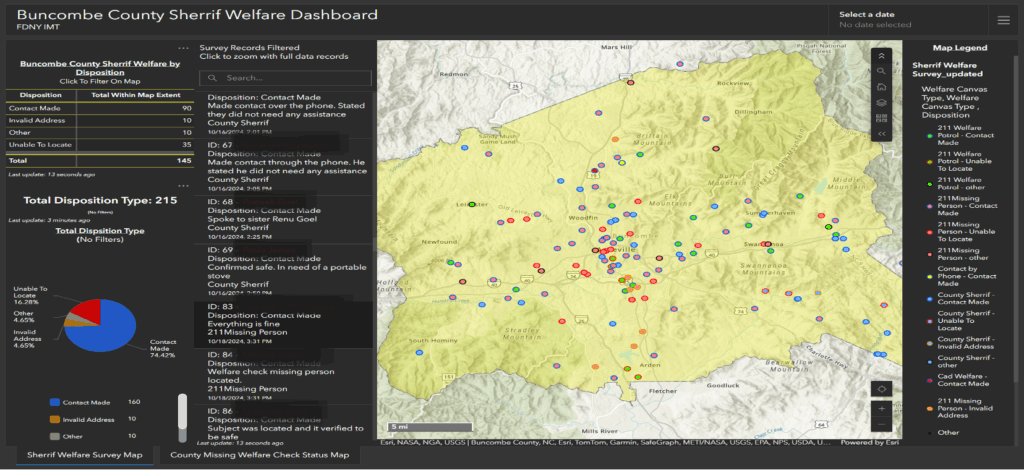The image size is (1024, 470).
Task: Zoom out on the map with minus
Action: (x=882, y=425)
